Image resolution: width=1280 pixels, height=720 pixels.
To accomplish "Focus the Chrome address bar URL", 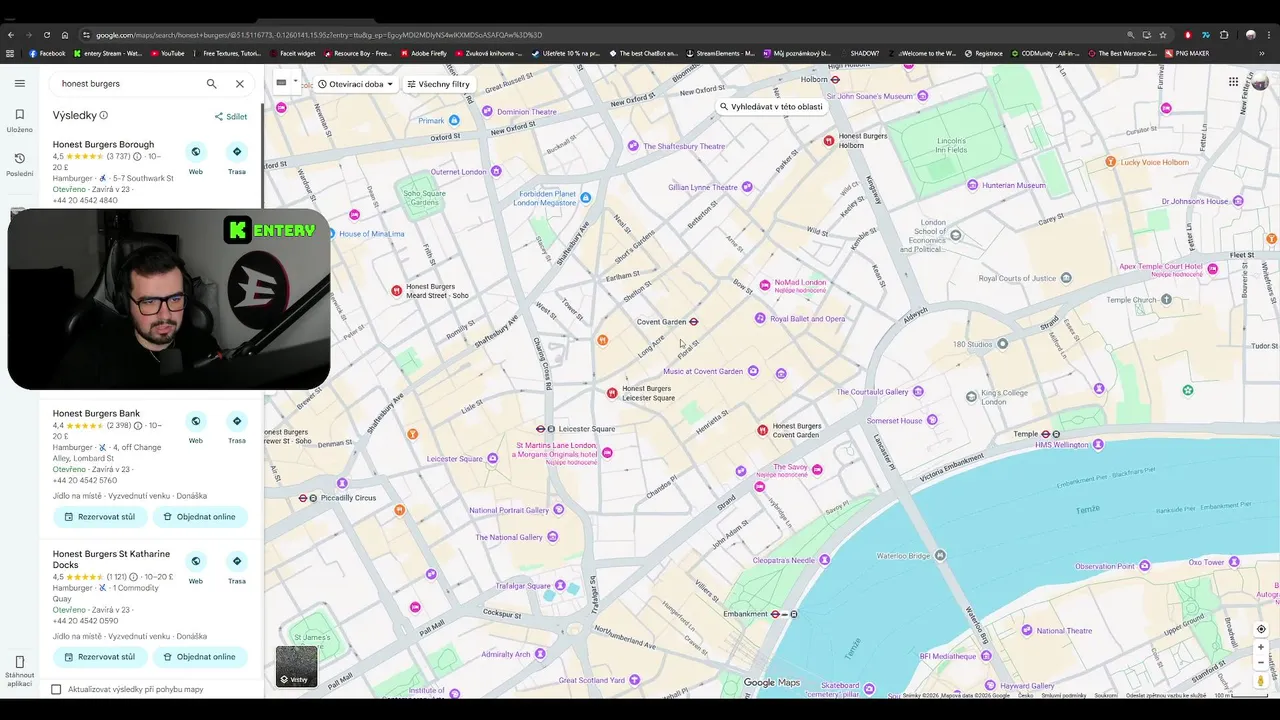I will coord(600,34).
